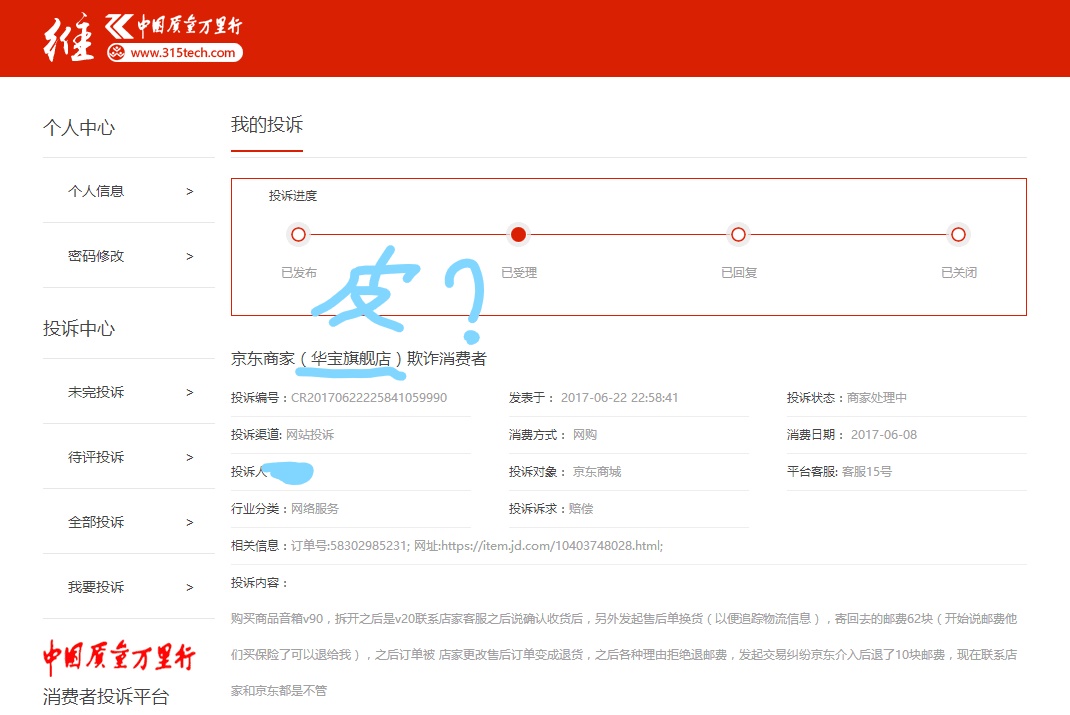Click 消费者投诉平台 caption under logo
Viewport: 1070px width, 715px height.
coord(106,697)
